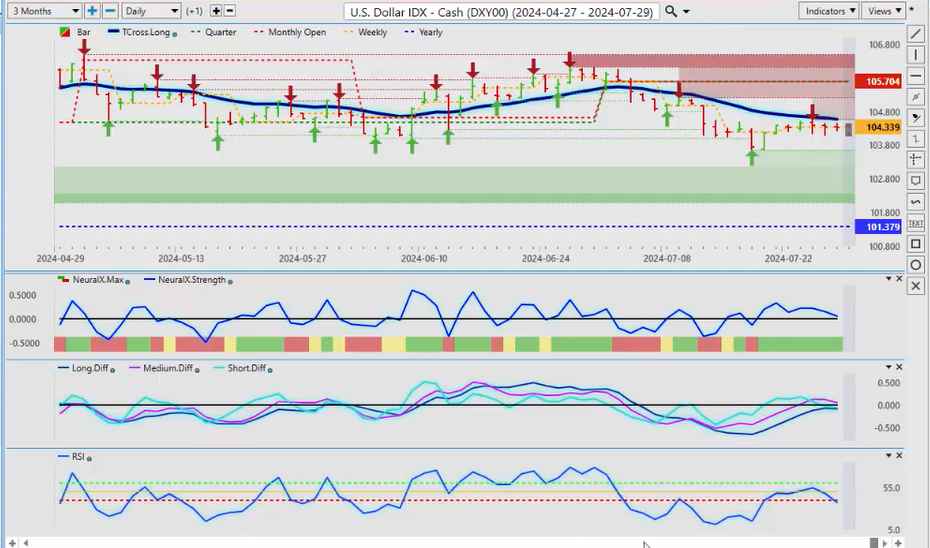This screenshot has height=548, width=930.
Task: Select the circle drawing tool
Action: pyautogui.click(x=915, y=265)
